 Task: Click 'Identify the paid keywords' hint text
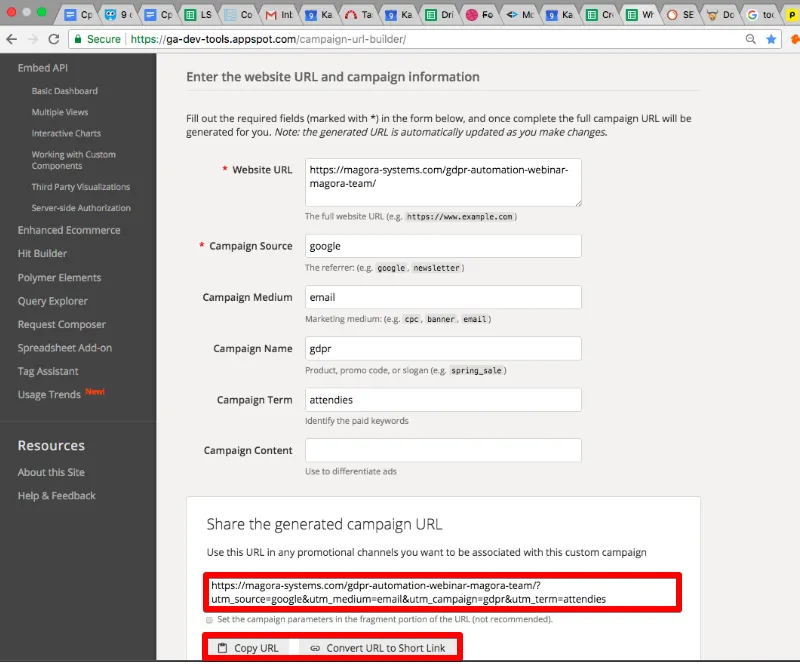click(x=357, y=421)
